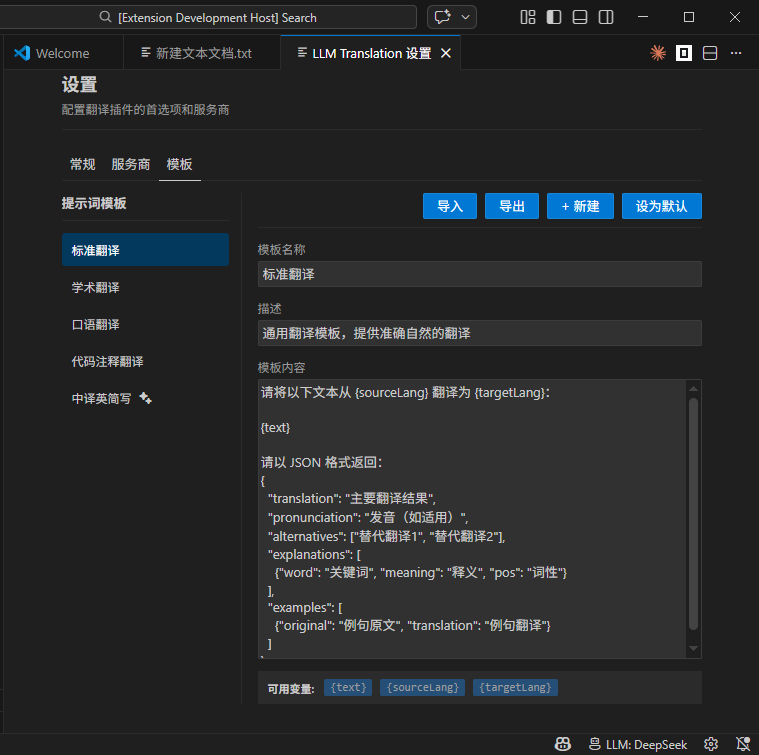Open More Actions ellipsis menu
The height and width of the screenshot is (755, 759).
click(736, 53)
